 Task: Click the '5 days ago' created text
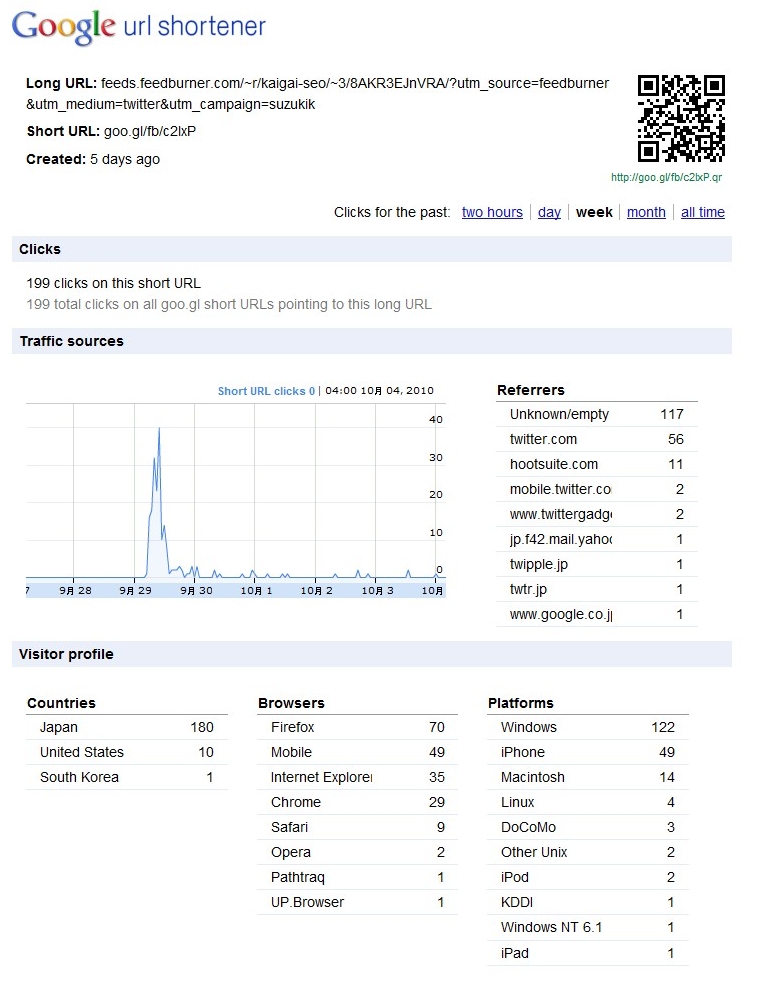click(x=125, y=159)
